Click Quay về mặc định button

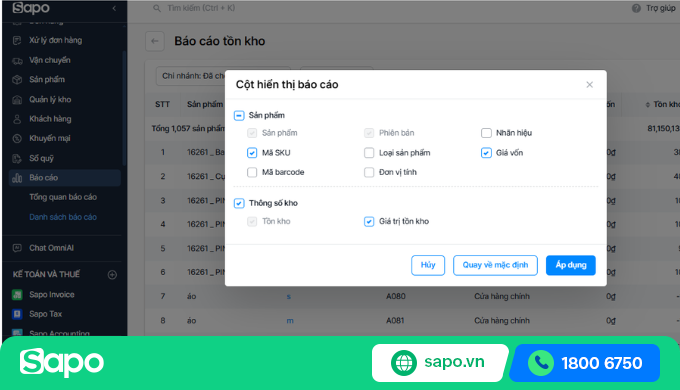(x=495, y=265)
